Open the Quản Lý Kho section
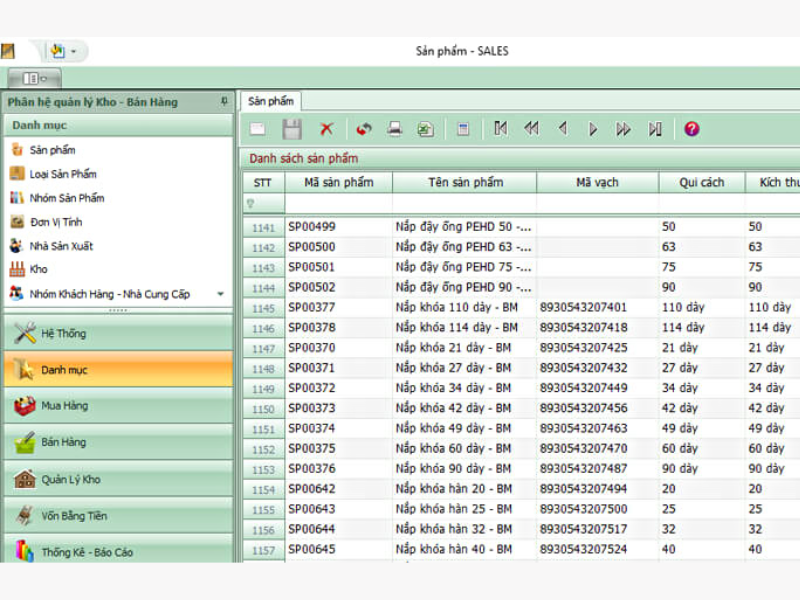The width and height of the screenshot is (800, 600). (x=70, y=479)
